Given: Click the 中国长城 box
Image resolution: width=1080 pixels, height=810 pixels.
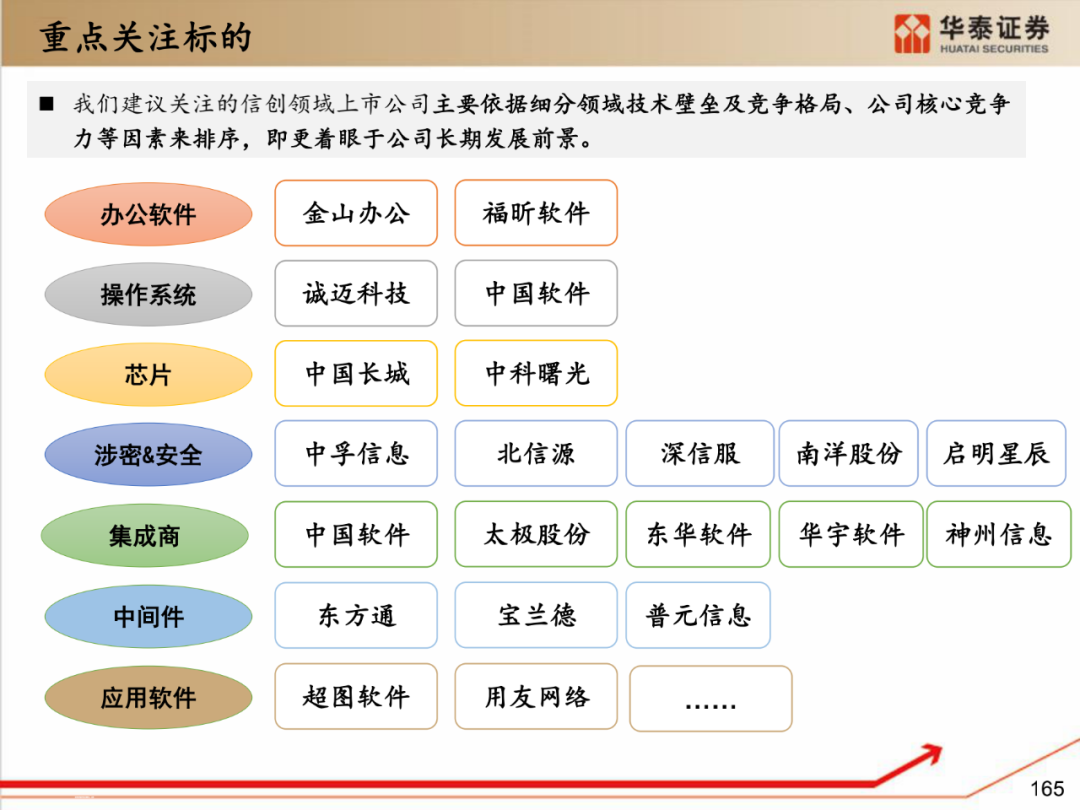Looking at the screenshot, I should [x=356, y=373].
